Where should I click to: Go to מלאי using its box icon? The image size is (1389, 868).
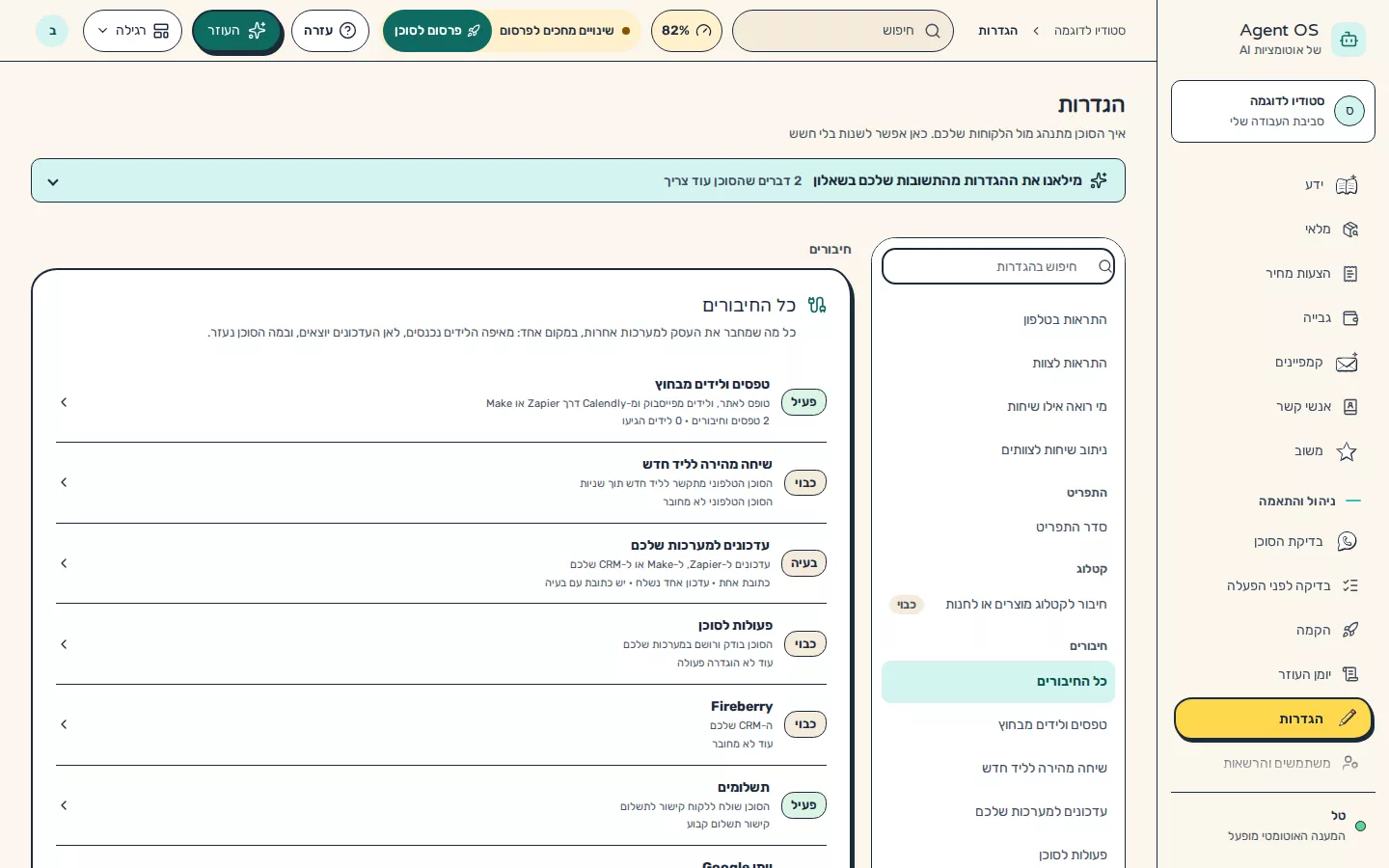(1349, 230)
